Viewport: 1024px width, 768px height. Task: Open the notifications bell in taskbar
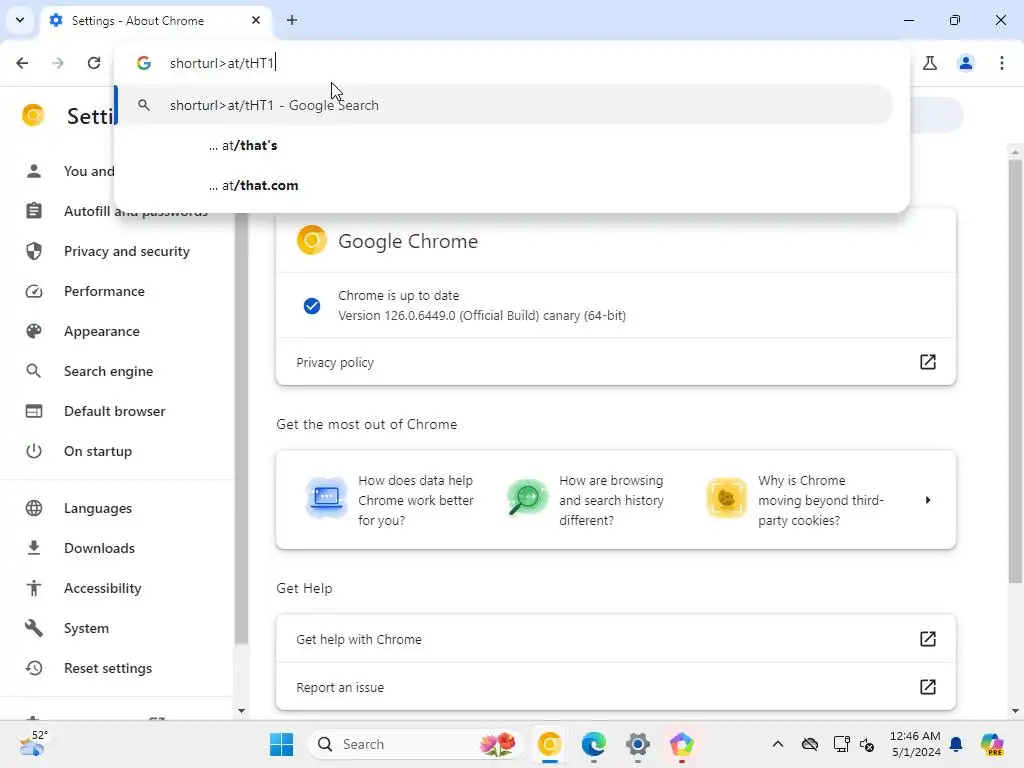956,744
